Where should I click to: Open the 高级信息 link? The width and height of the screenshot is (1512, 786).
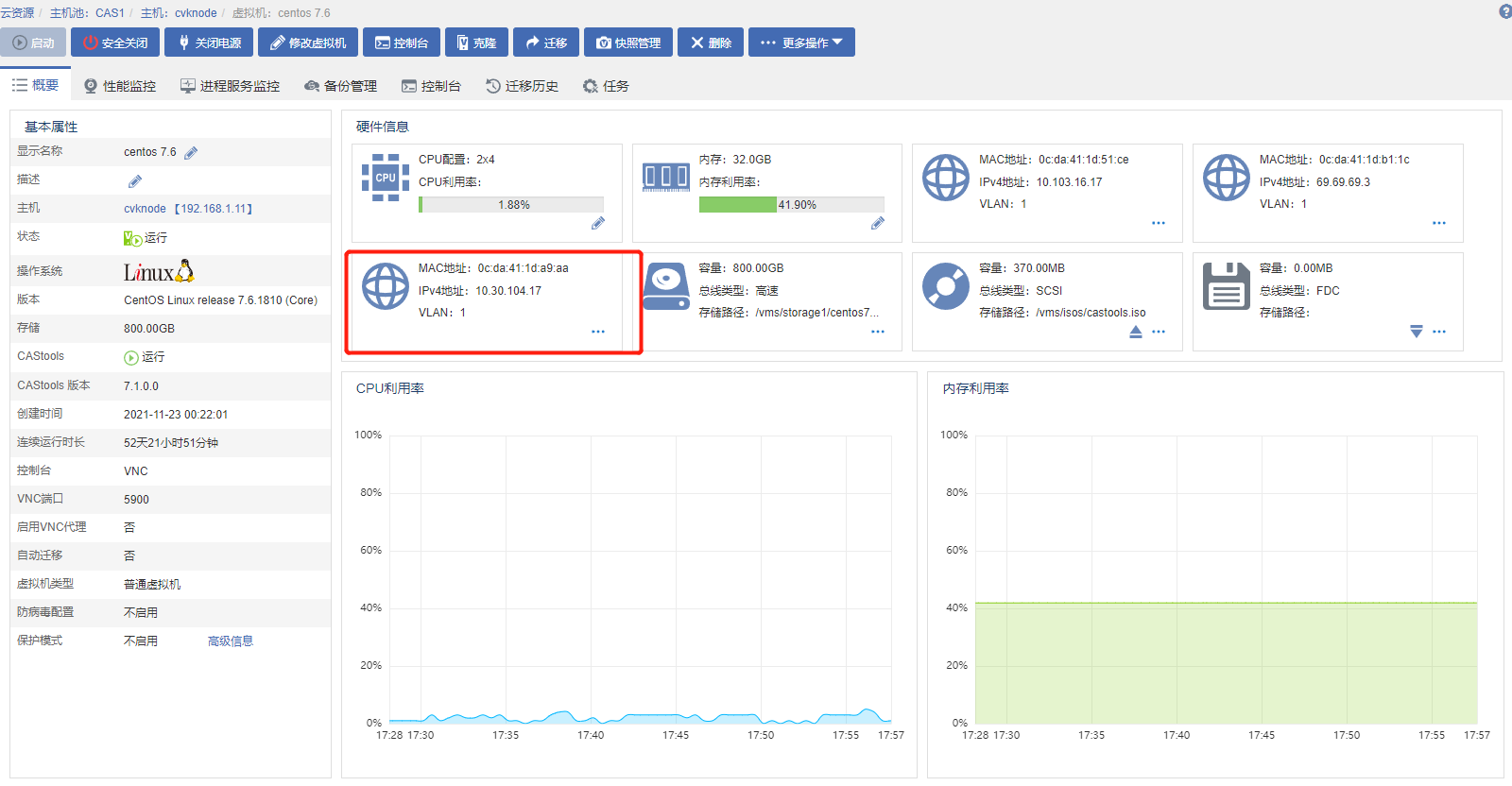(231, 641)
